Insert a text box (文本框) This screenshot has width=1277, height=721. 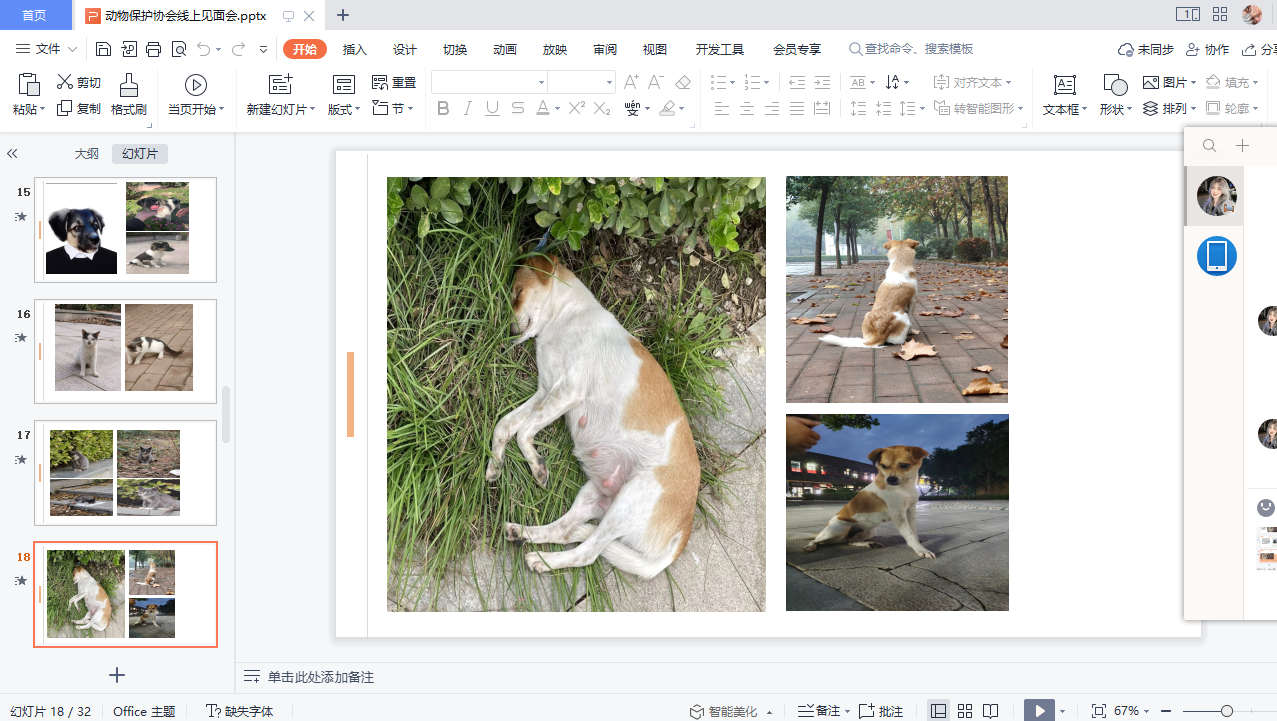(x=1065, y=95)
